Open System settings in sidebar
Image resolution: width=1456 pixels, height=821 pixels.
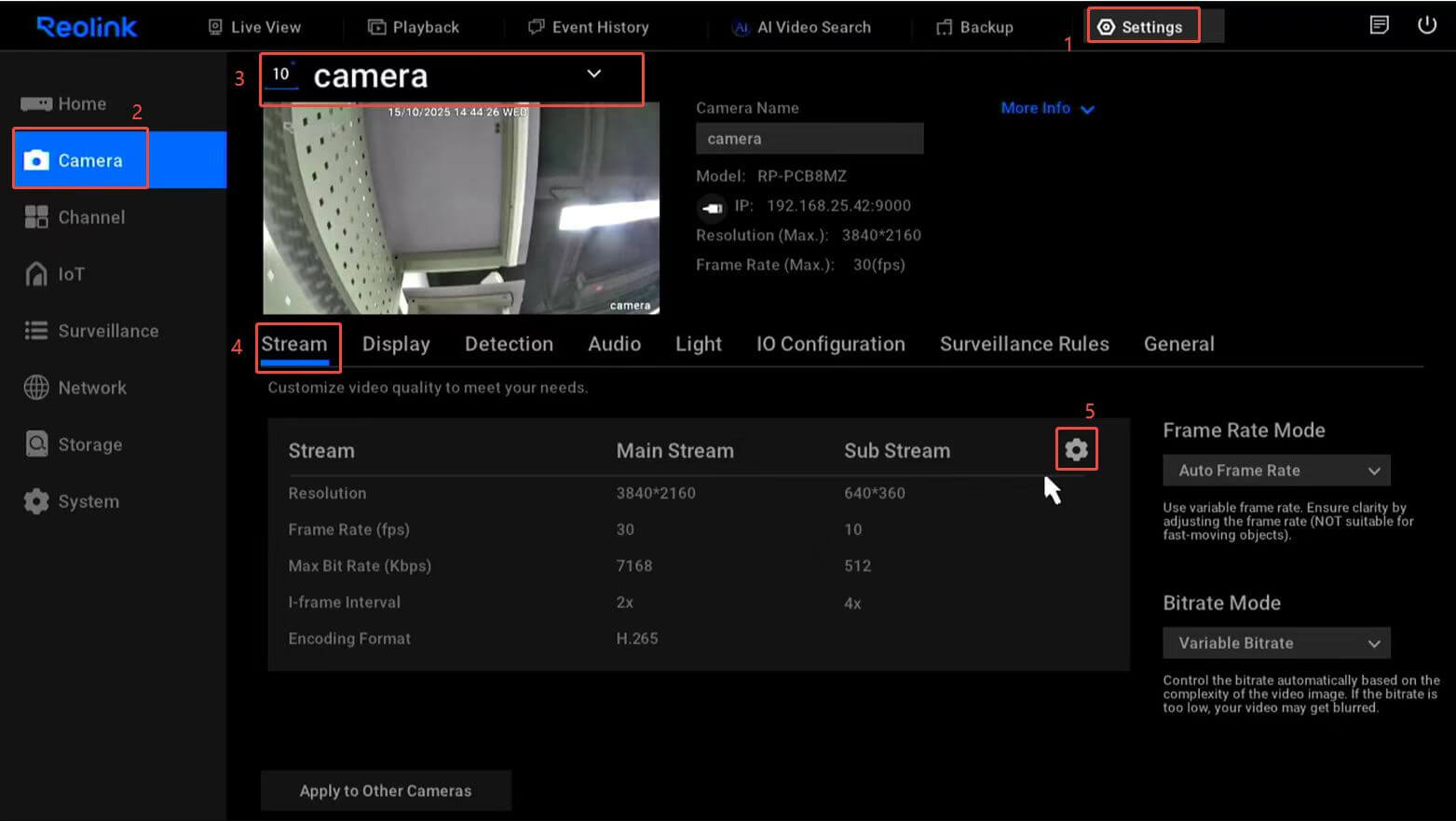click(88, 501)
